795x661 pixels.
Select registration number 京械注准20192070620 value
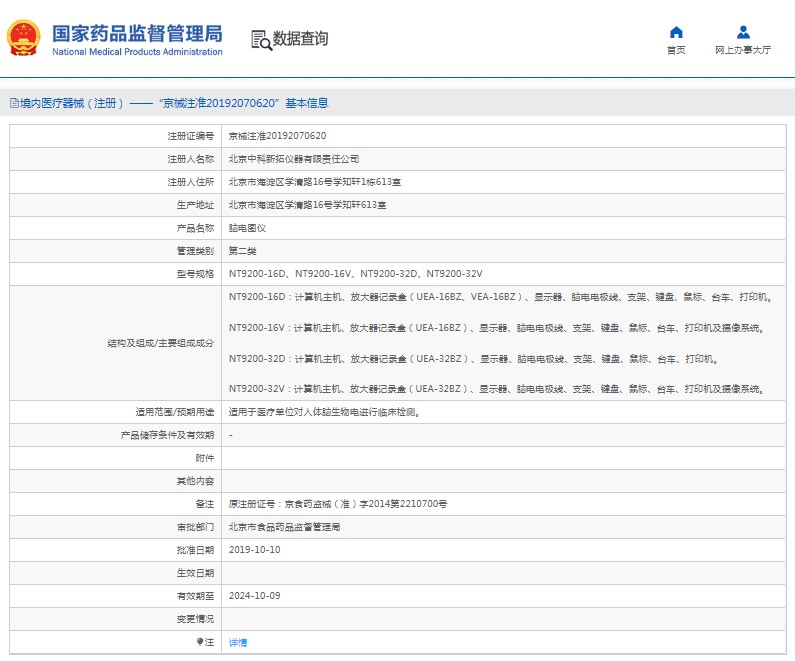(x=277, y=136)
